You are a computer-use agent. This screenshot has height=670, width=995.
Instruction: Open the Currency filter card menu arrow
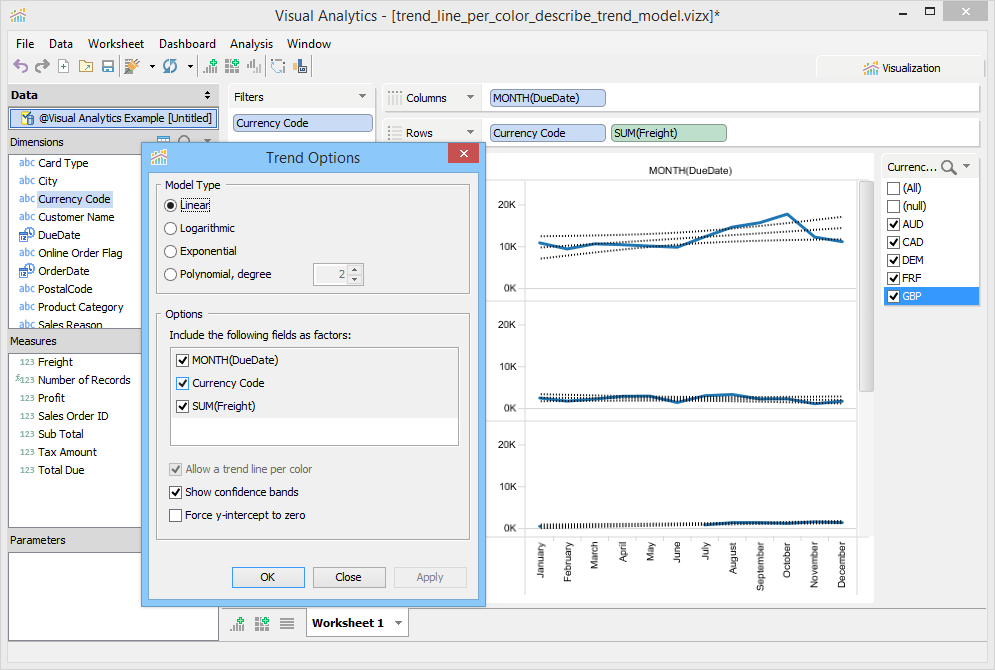[966, 166]
